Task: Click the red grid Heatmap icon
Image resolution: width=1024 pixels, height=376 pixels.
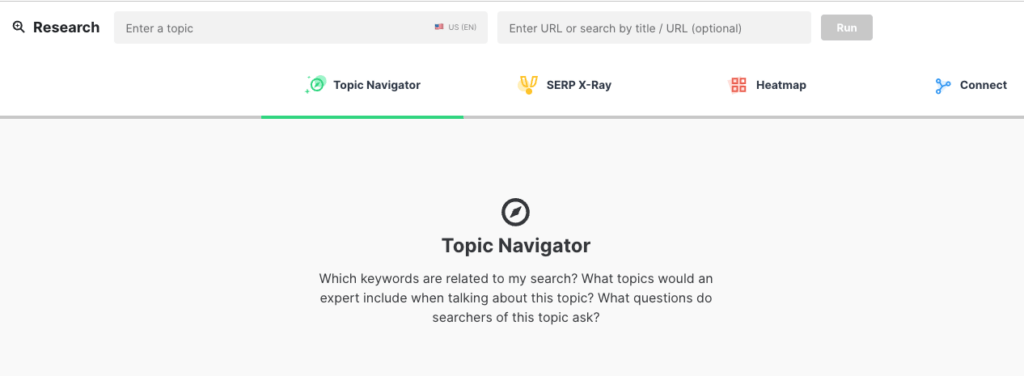Action: click(739, 85)
